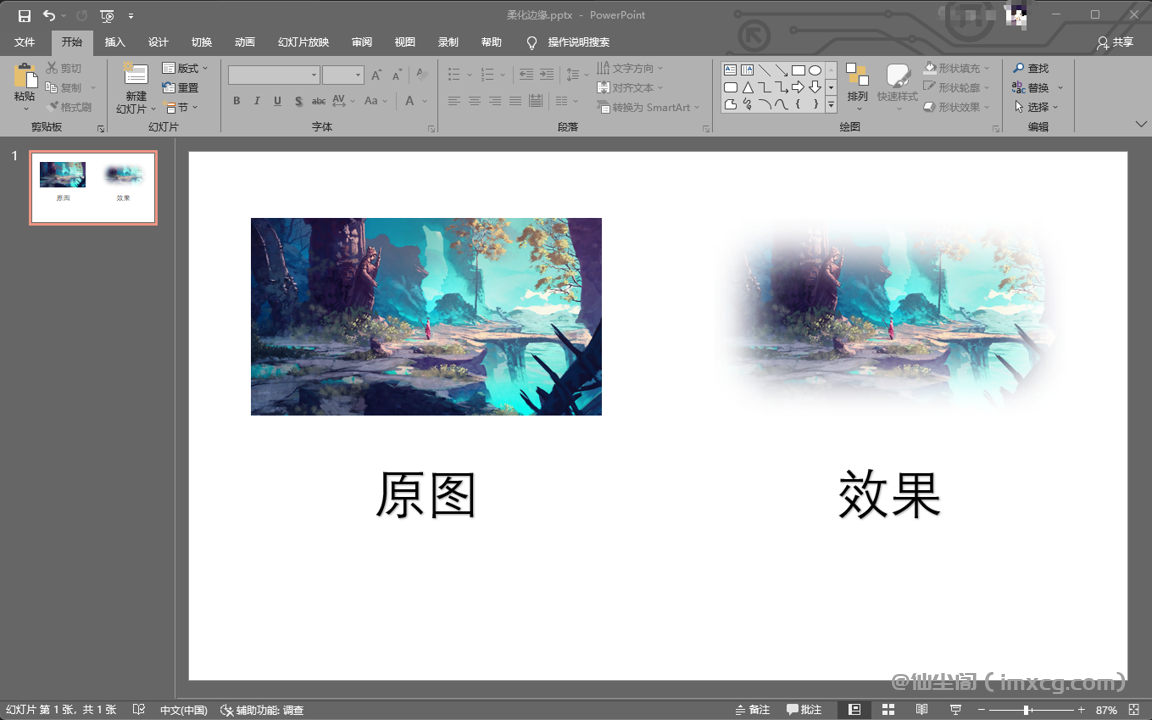Image resolution: width=1152 pixels, height=720 pixels.
Task: Toggle Underline formatting
Action: tap(278, 101)
